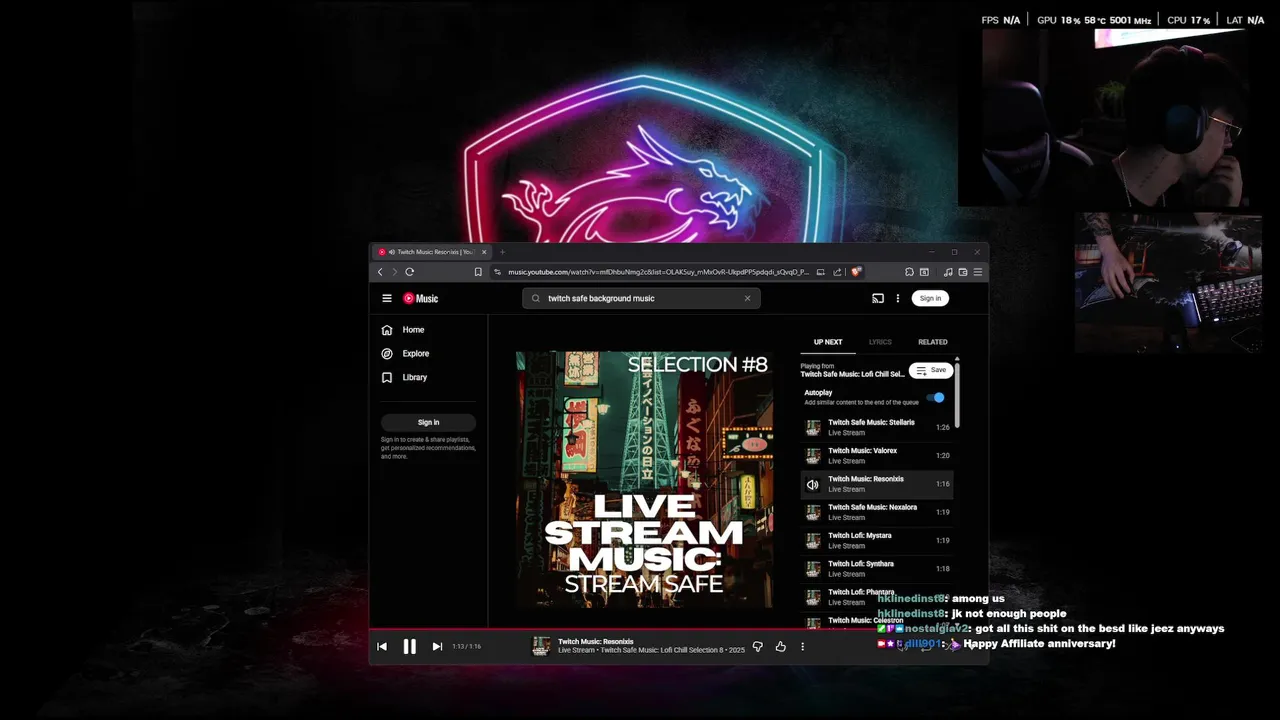Open the three-dot settings menu beside Sign in
This screenshot has height=720, width=1280.
pos(898,298)
